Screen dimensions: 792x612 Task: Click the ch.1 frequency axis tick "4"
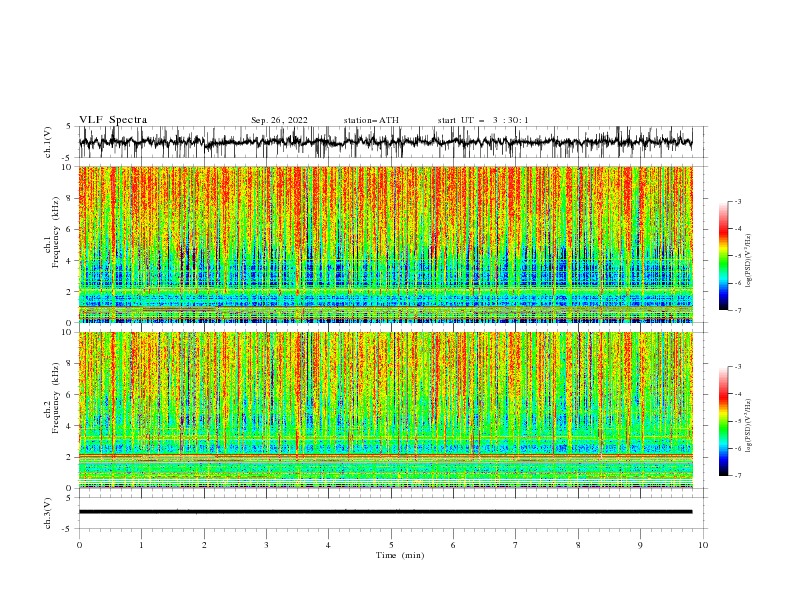click(x=69, y=261)
